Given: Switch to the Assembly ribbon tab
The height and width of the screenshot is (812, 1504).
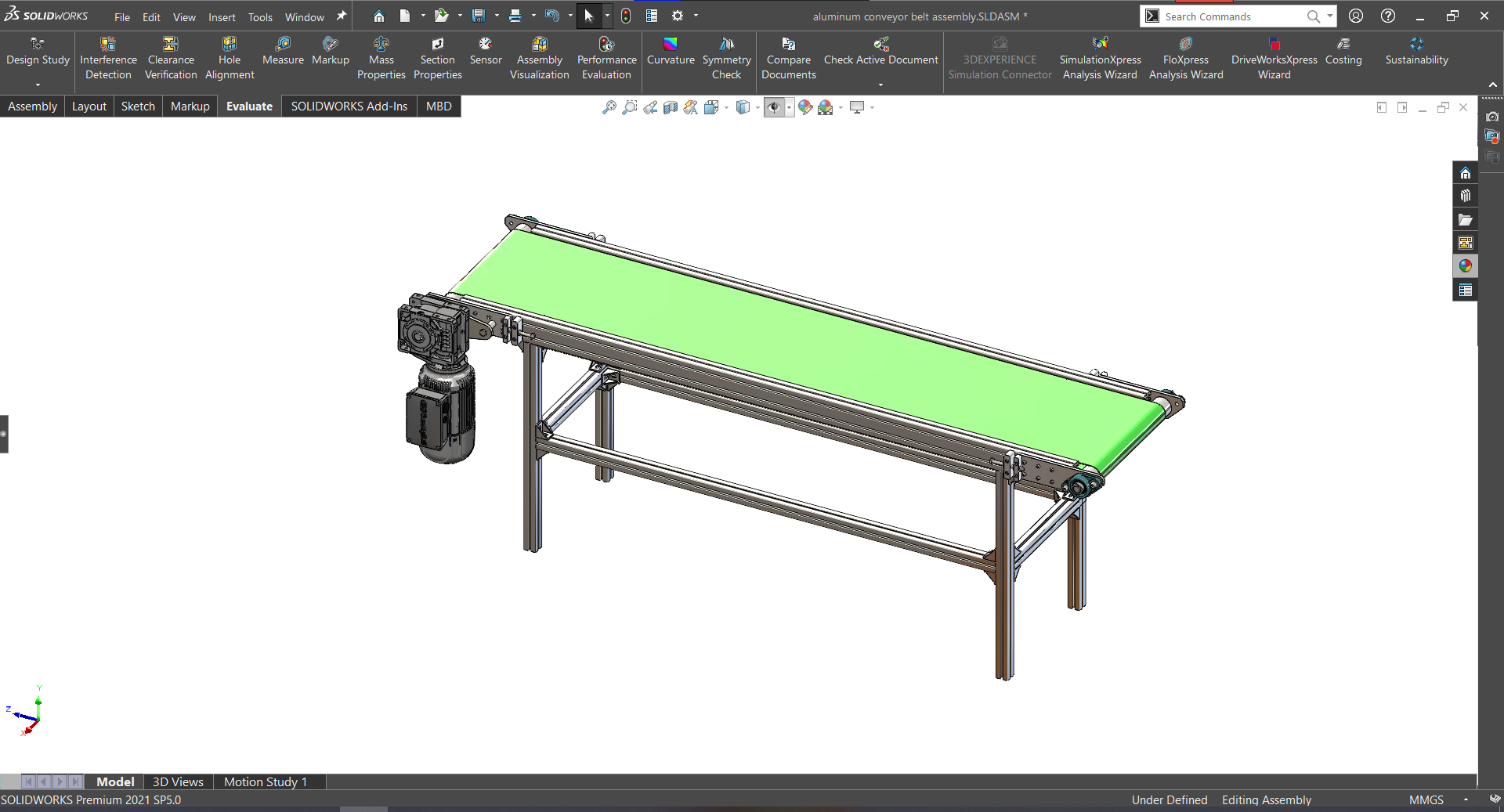Looking at the screenshot, I should 32,106.
